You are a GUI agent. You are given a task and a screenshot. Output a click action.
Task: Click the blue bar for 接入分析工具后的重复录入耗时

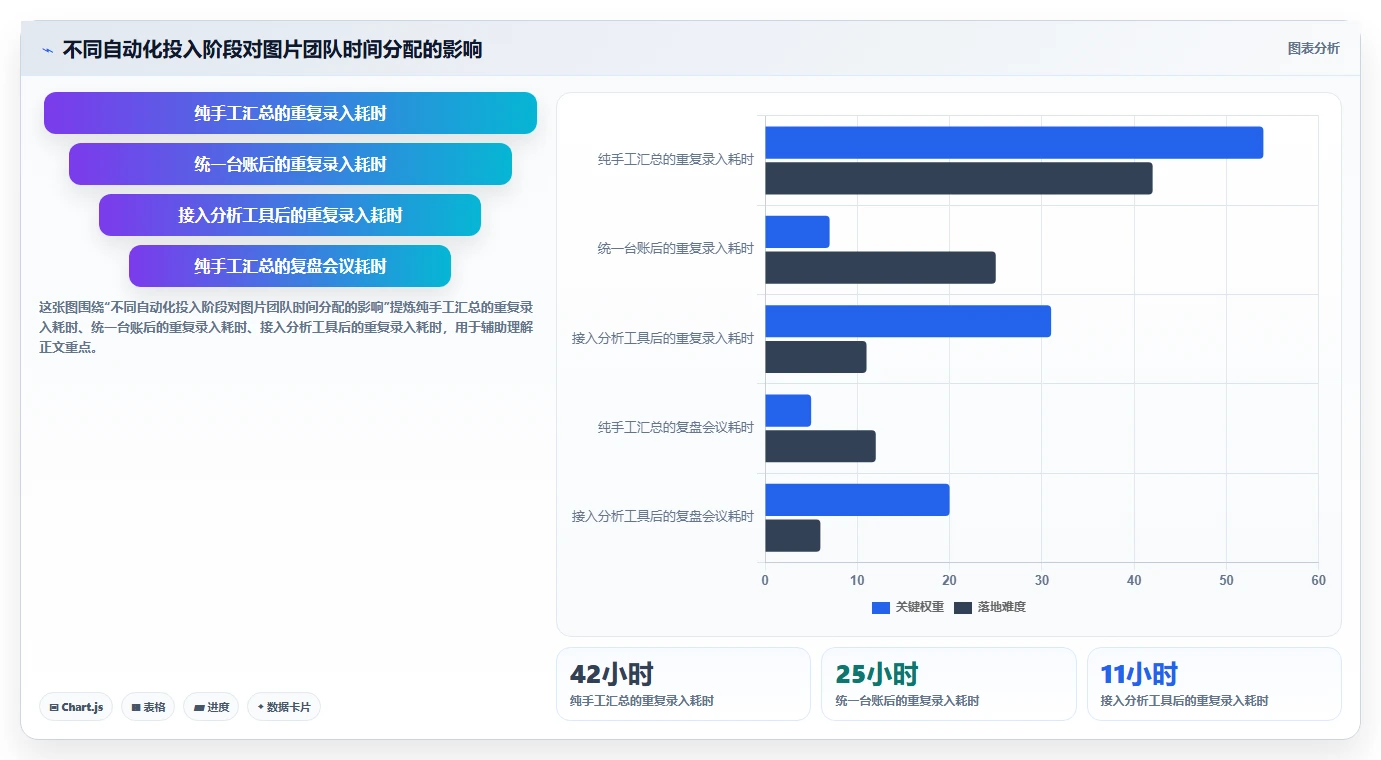(x=908, y=321)
